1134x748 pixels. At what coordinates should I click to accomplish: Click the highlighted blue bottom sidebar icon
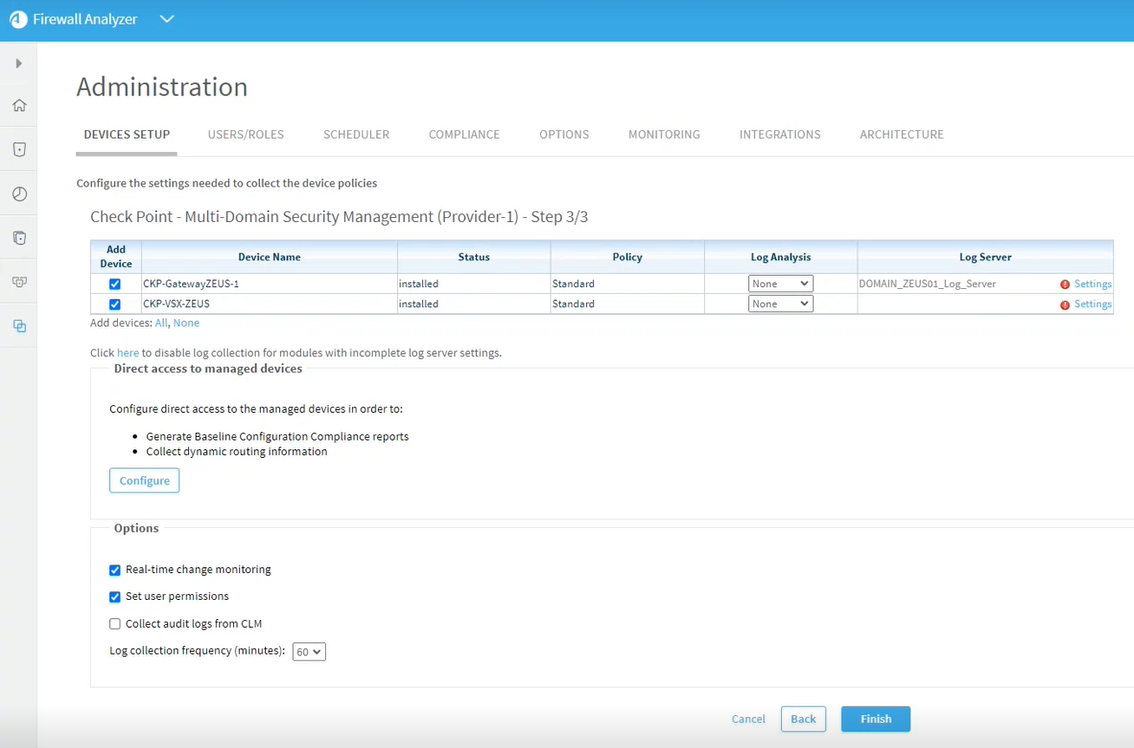click(19, 326)
